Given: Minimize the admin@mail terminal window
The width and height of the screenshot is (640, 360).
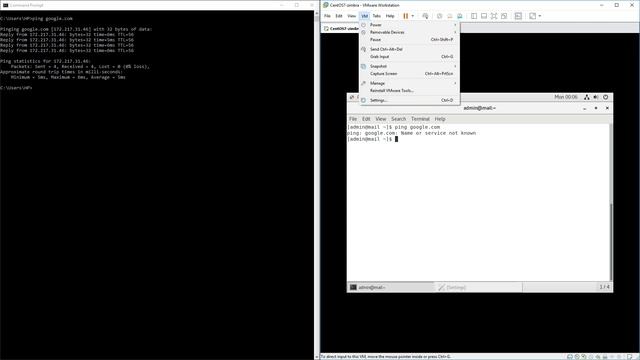Looking at the screenshot, I should (584, 108).
